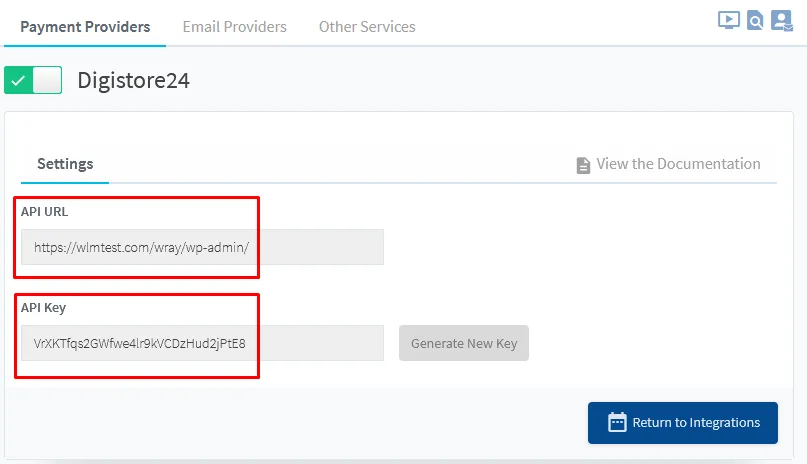Select the Settings tab
The height and width of the screenshot is (464, 807).
click(x=65, y=164)
